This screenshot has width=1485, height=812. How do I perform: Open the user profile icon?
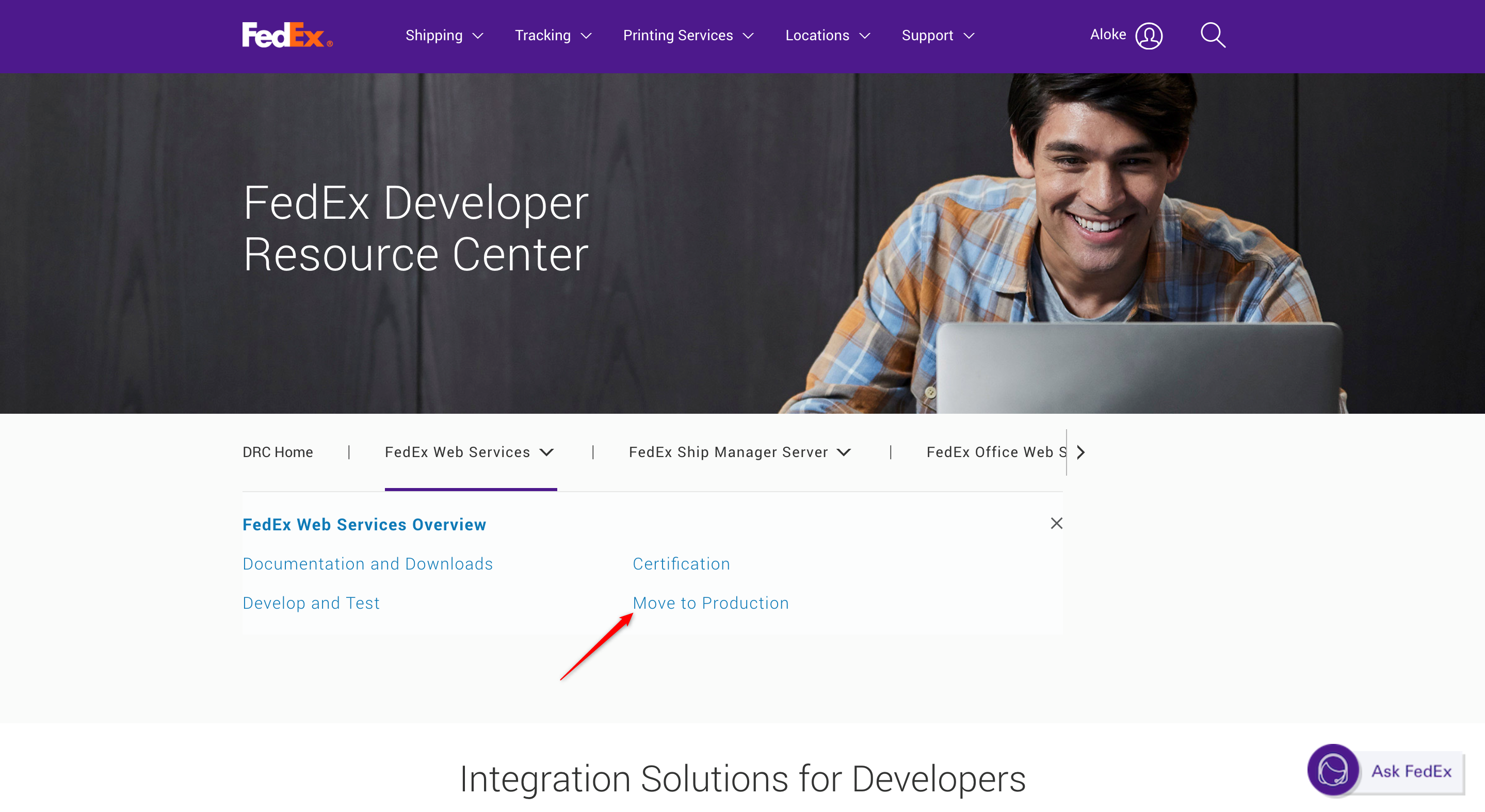(1149, 36)
